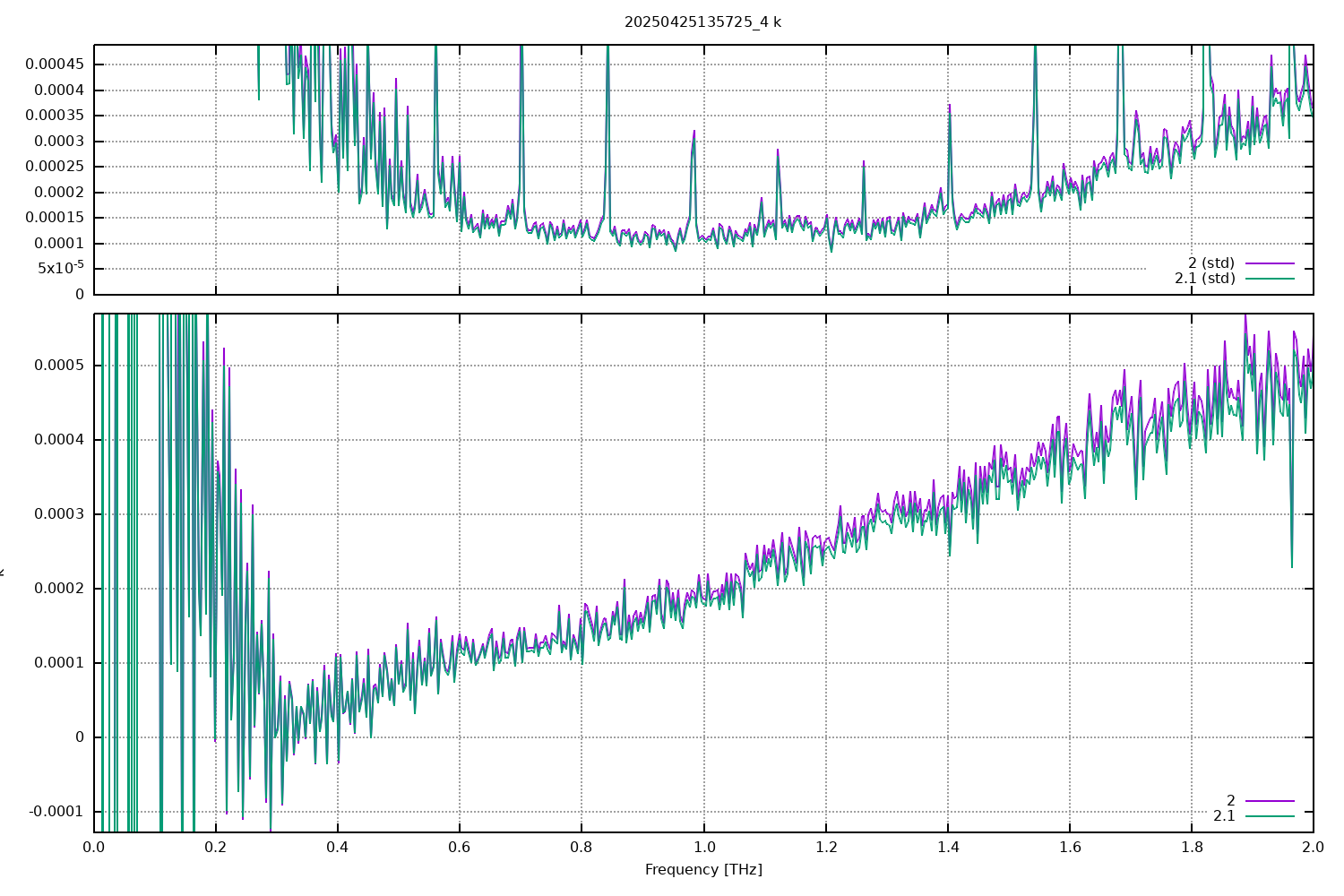Click the upper plot peak near 0.98 THz
Image resolution: width=1344 pixels, height=896 pixels.
(694, 132)
